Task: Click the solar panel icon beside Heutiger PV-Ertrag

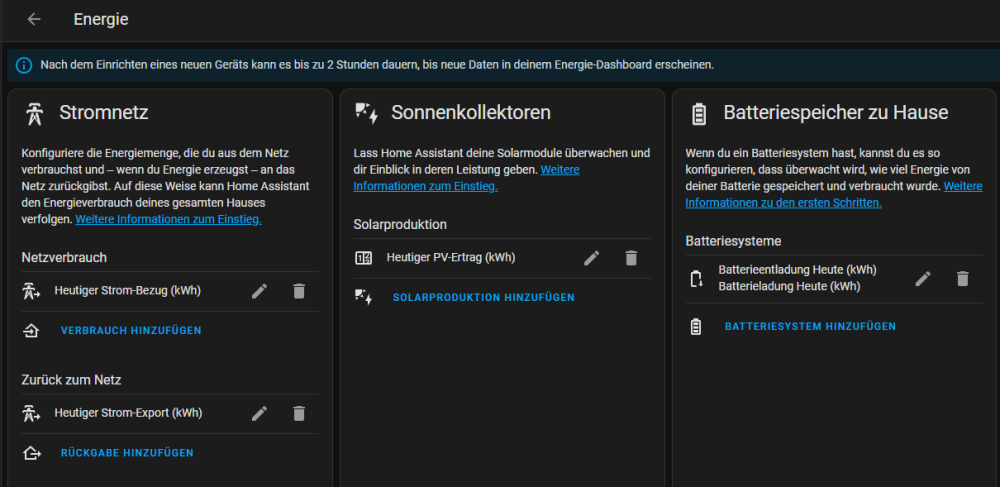Action: [x=363, y=258]
